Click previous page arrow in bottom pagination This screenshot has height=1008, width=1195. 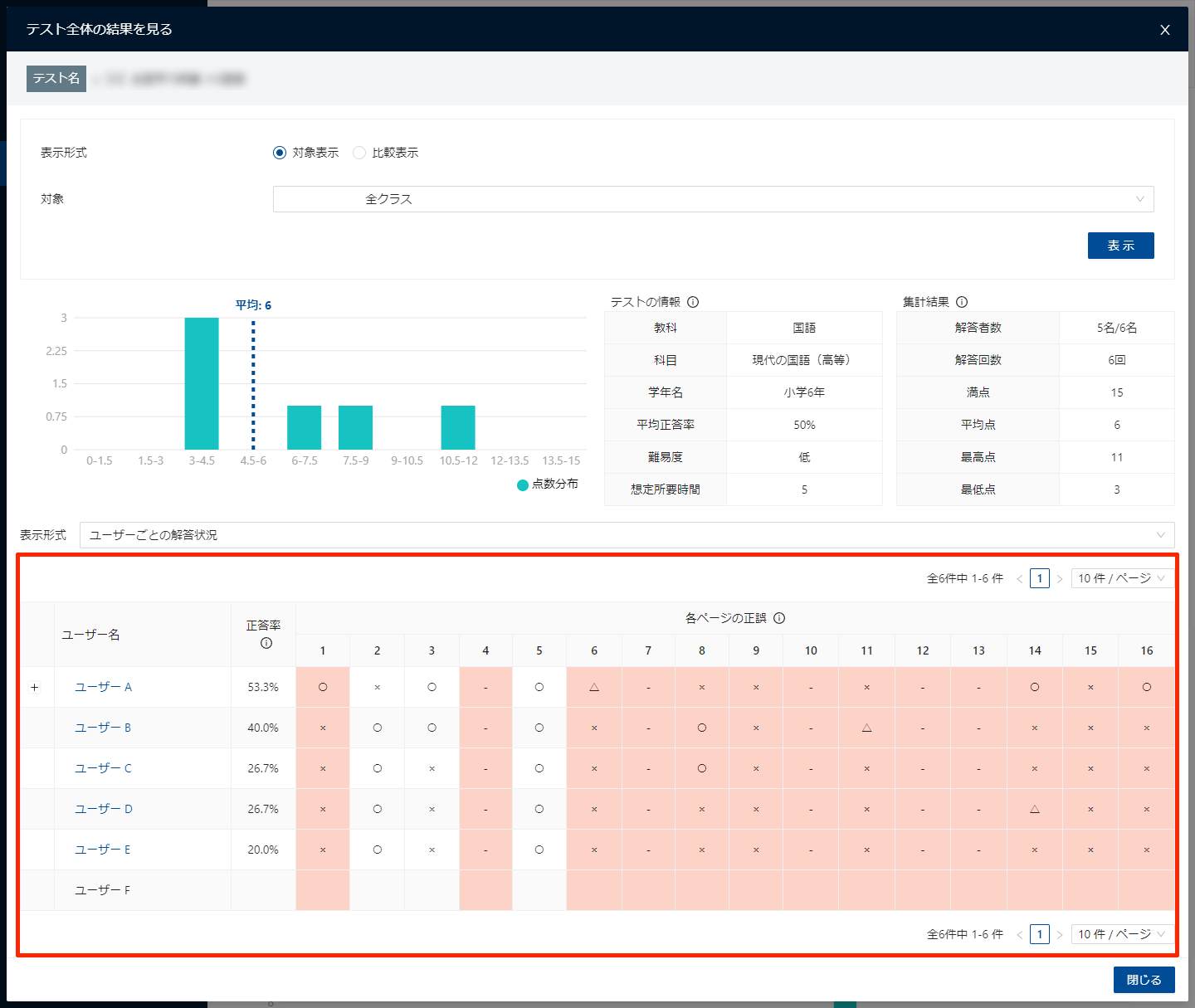pyautogui.click(x=1020, y=934)
